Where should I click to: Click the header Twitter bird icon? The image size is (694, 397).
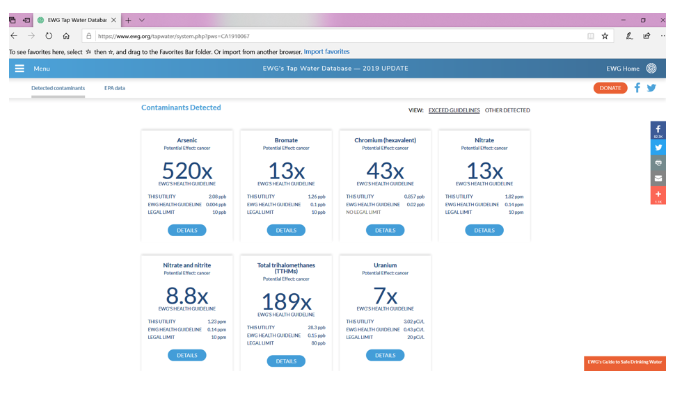[651, 88]
